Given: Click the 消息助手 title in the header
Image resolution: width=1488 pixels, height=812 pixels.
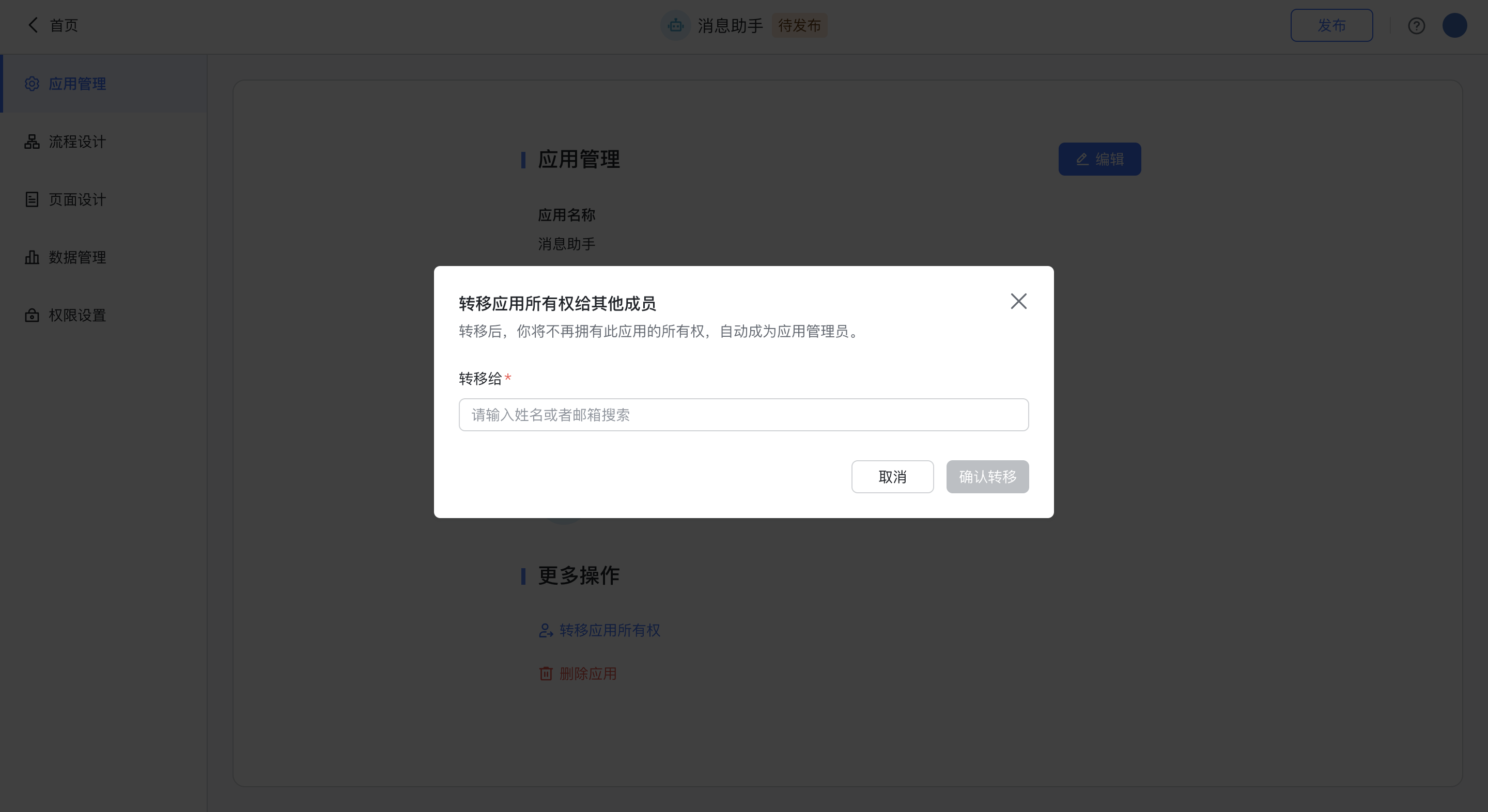Looking at the screenshot, I should point(730,25).
